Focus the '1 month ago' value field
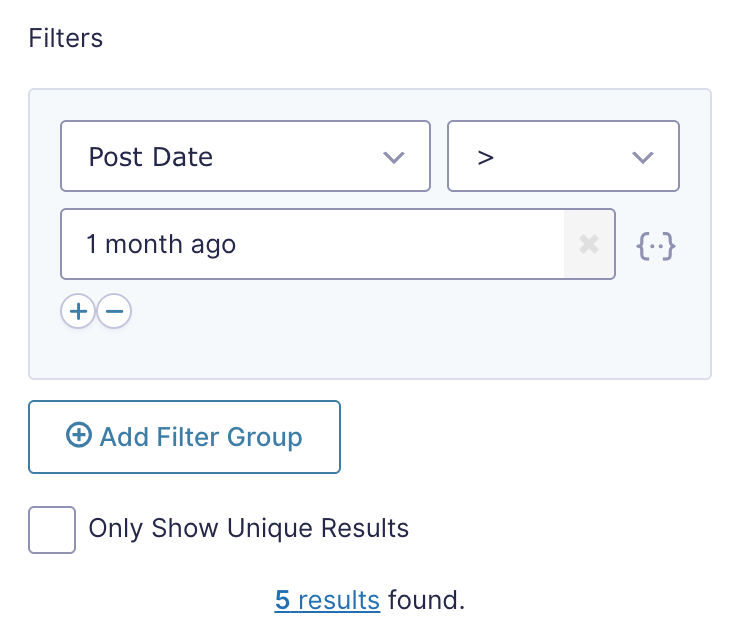This screenshot has height=641, width=740. (312, 244)
